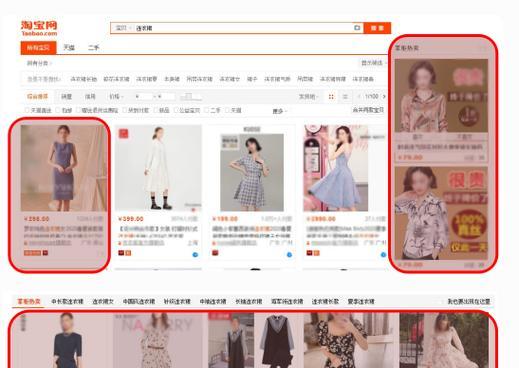Sort by 信用
Screen dimensions: 519x368
[x=90, y=97]
